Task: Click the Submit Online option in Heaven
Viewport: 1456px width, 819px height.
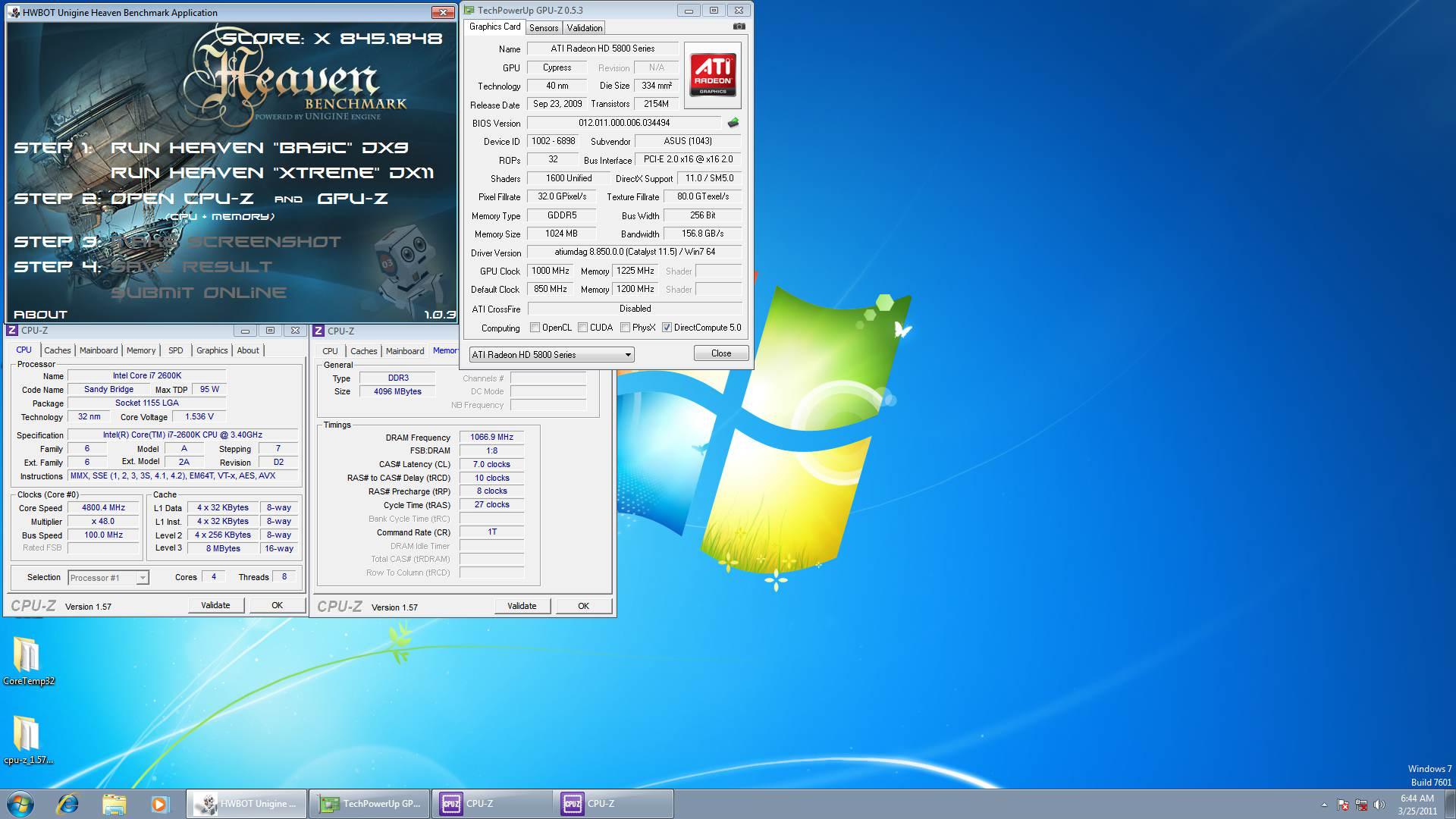Action: click(x=199, y=293)
